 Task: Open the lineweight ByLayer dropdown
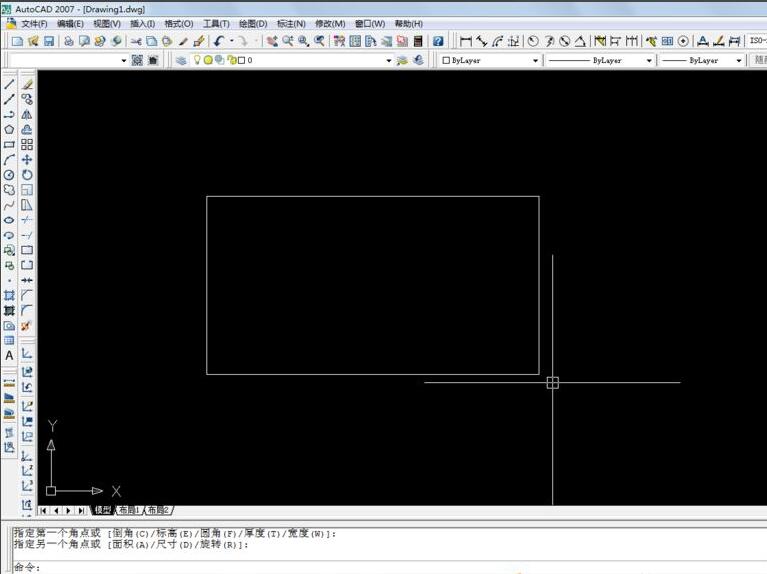pyautogui.click(x=739, y=61)
